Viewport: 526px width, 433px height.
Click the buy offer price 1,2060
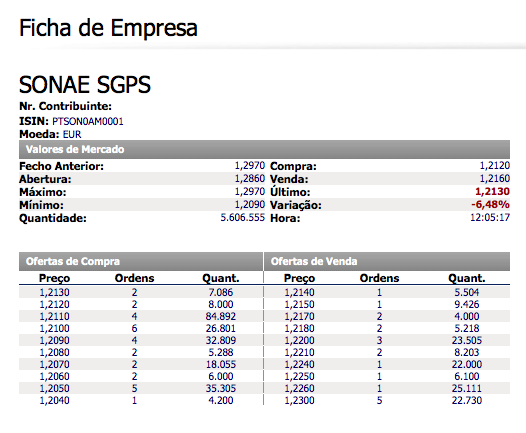(x=54, y=377)
